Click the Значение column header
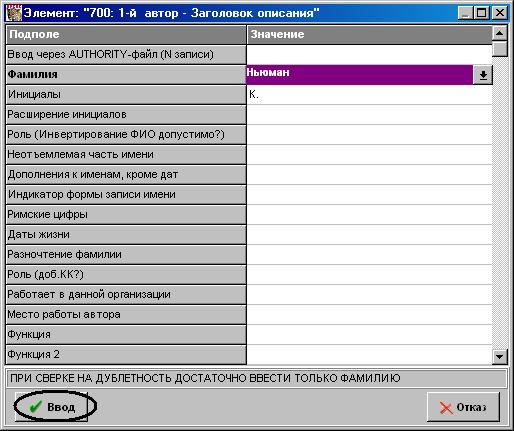 click(x=369, y=35)
